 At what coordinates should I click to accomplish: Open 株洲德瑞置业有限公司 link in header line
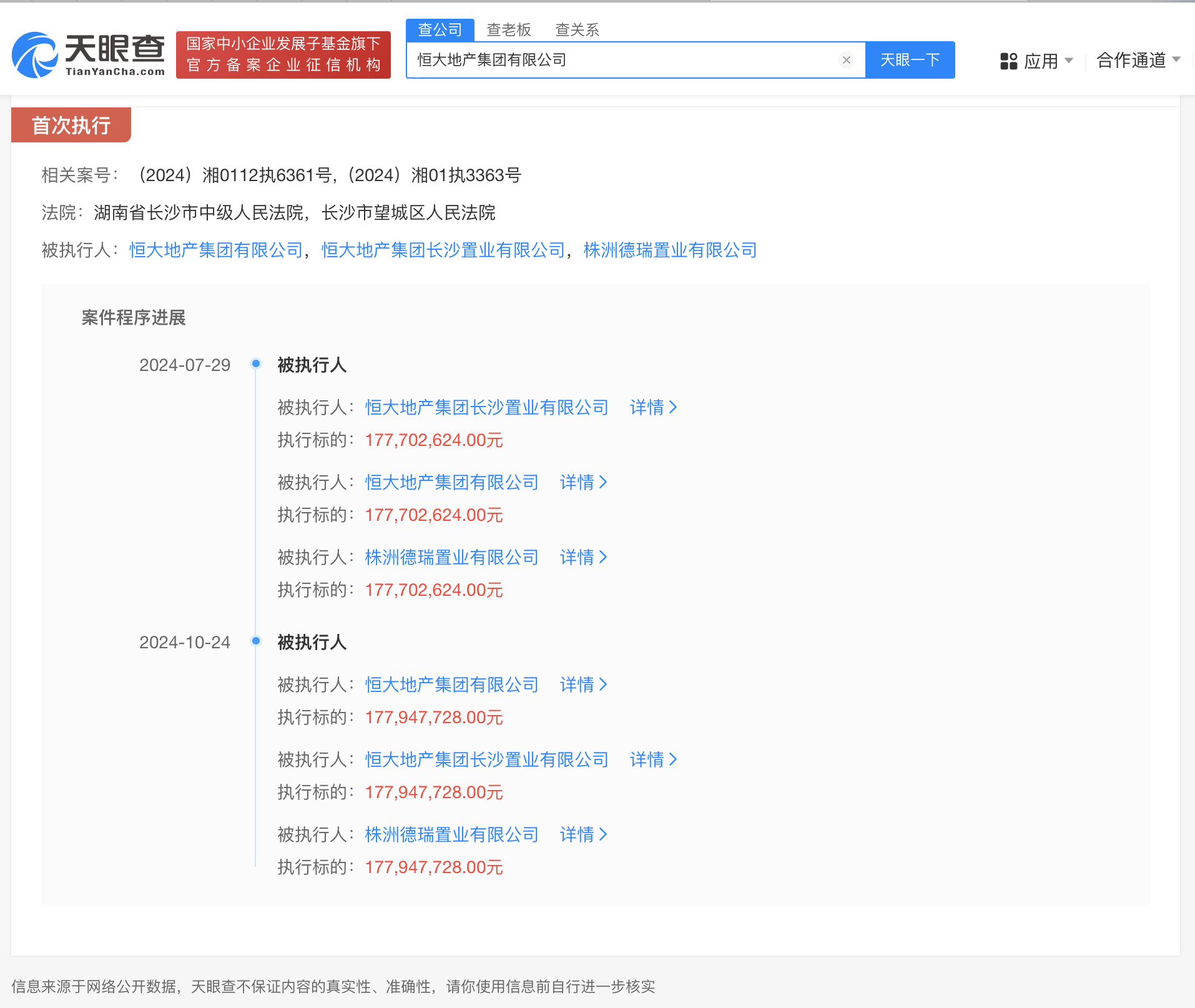(670, 250)
